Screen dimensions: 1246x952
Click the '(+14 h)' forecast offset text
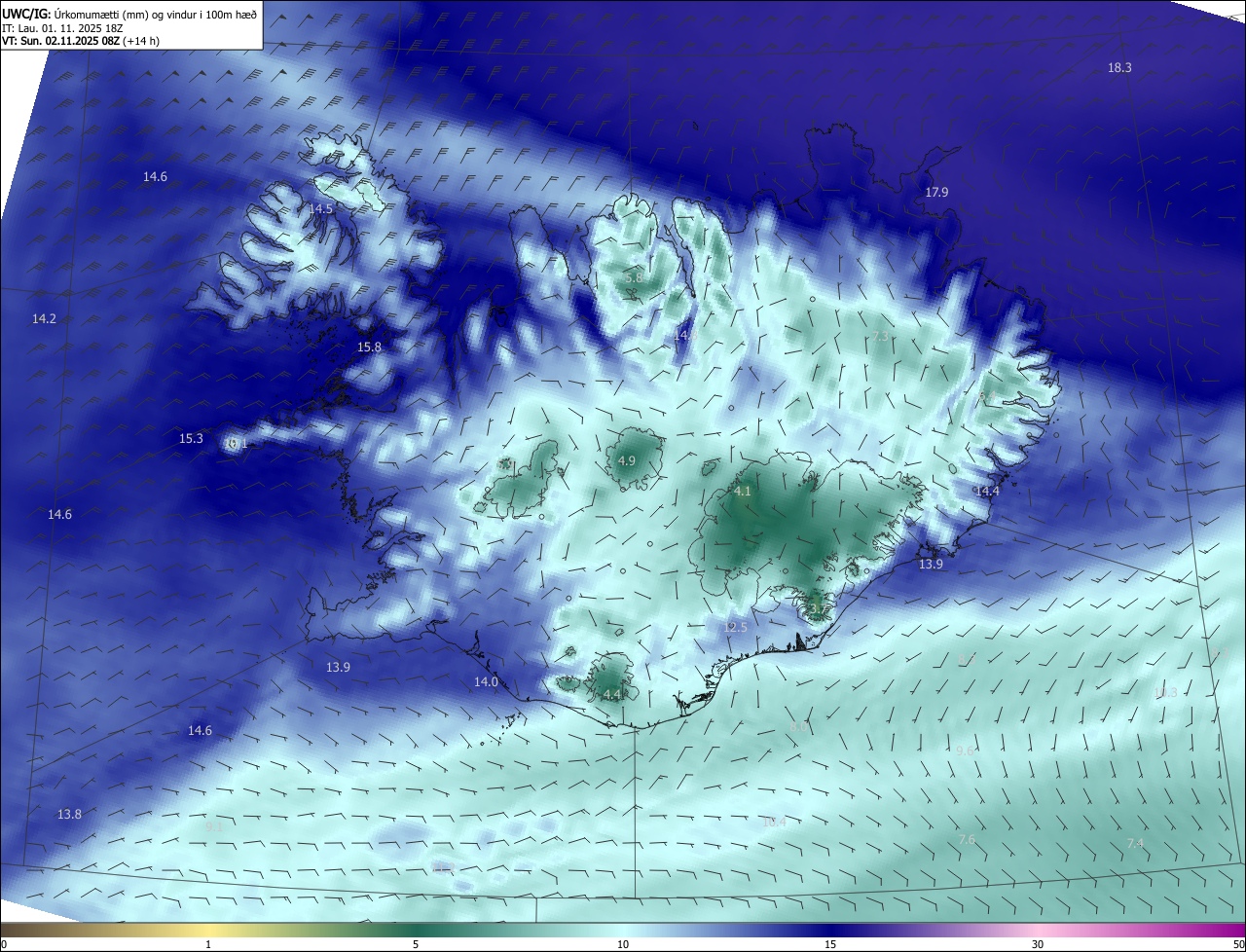(142, 42)
